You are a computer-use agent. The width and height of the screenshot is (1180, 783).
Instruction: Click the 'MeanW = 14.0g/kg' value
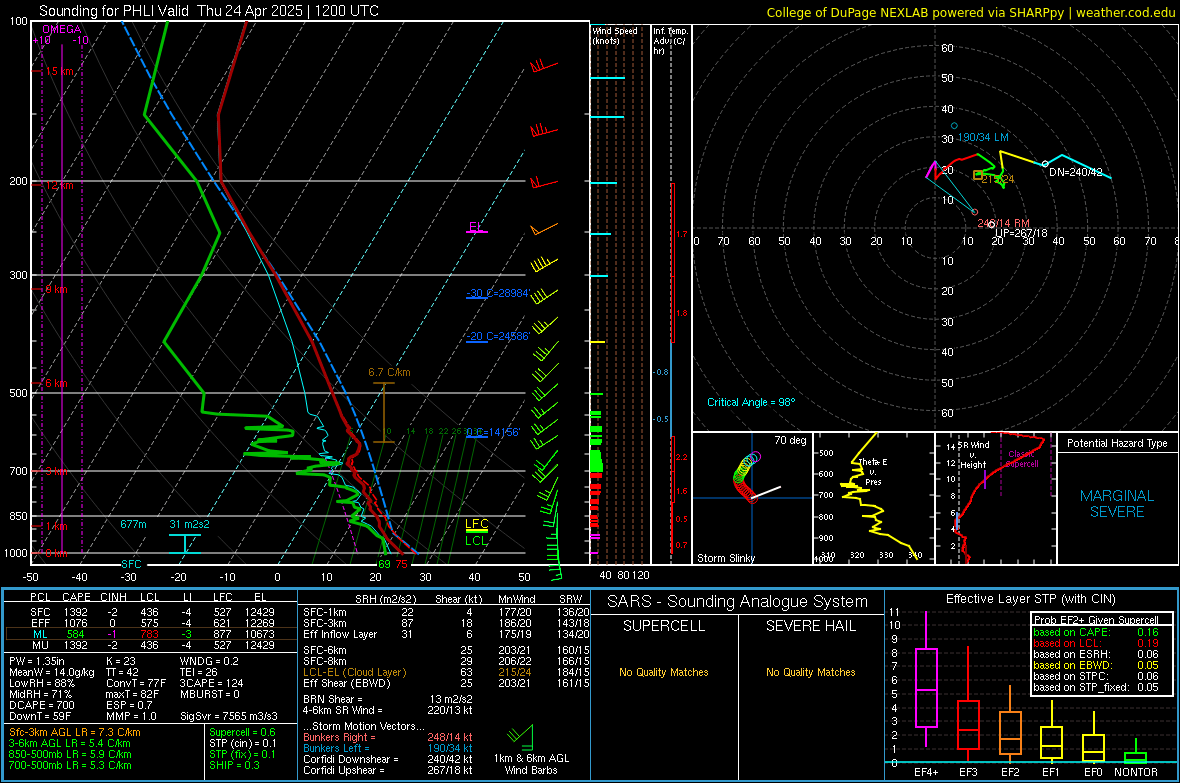point(52,672)
